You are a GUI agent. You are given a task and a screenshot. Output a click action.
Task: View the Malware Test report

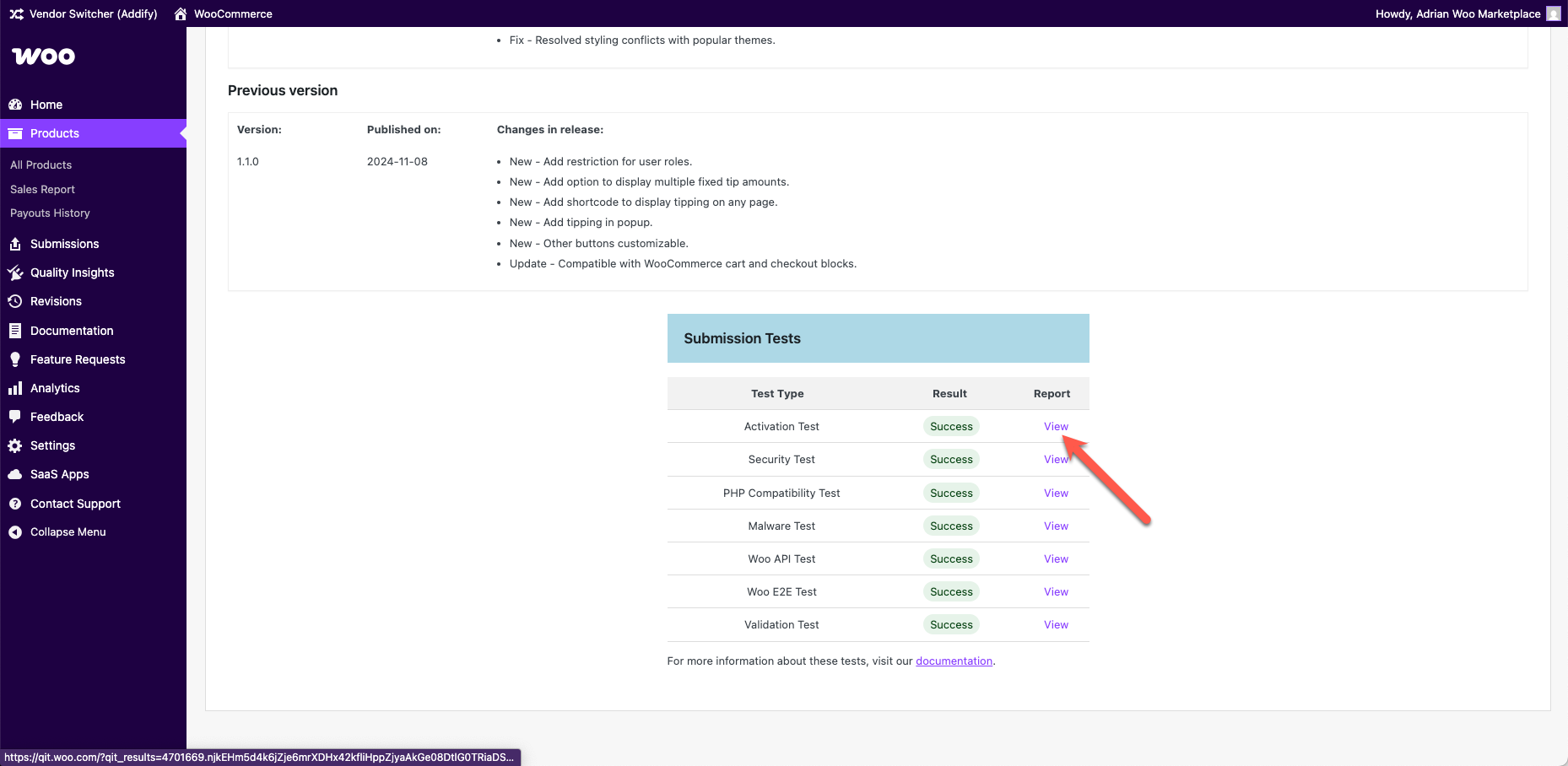click(x=1056, y=526)
